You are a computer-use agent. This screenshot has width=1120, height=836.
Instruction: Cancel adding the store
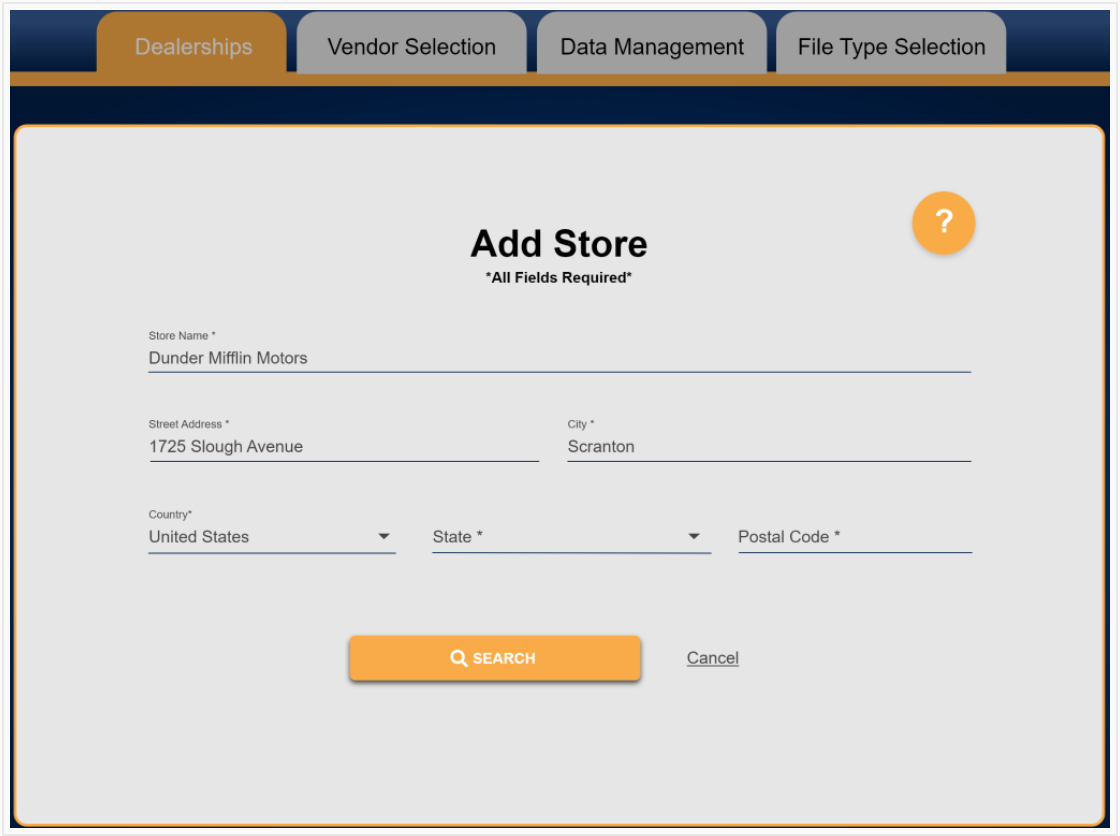712,657
